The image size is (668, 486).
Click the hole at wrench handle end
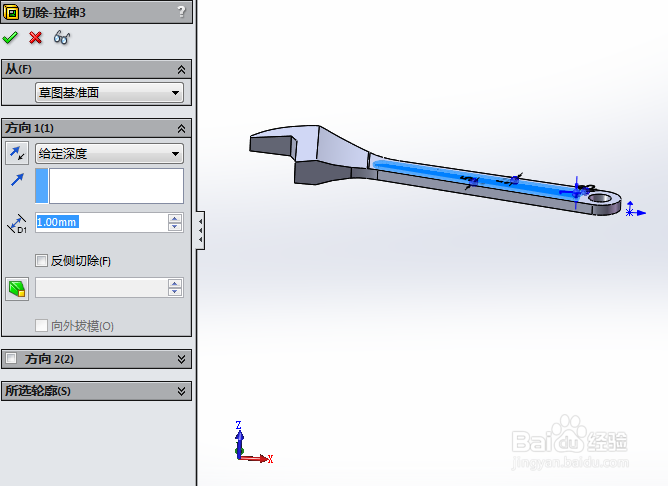(601, 198)
